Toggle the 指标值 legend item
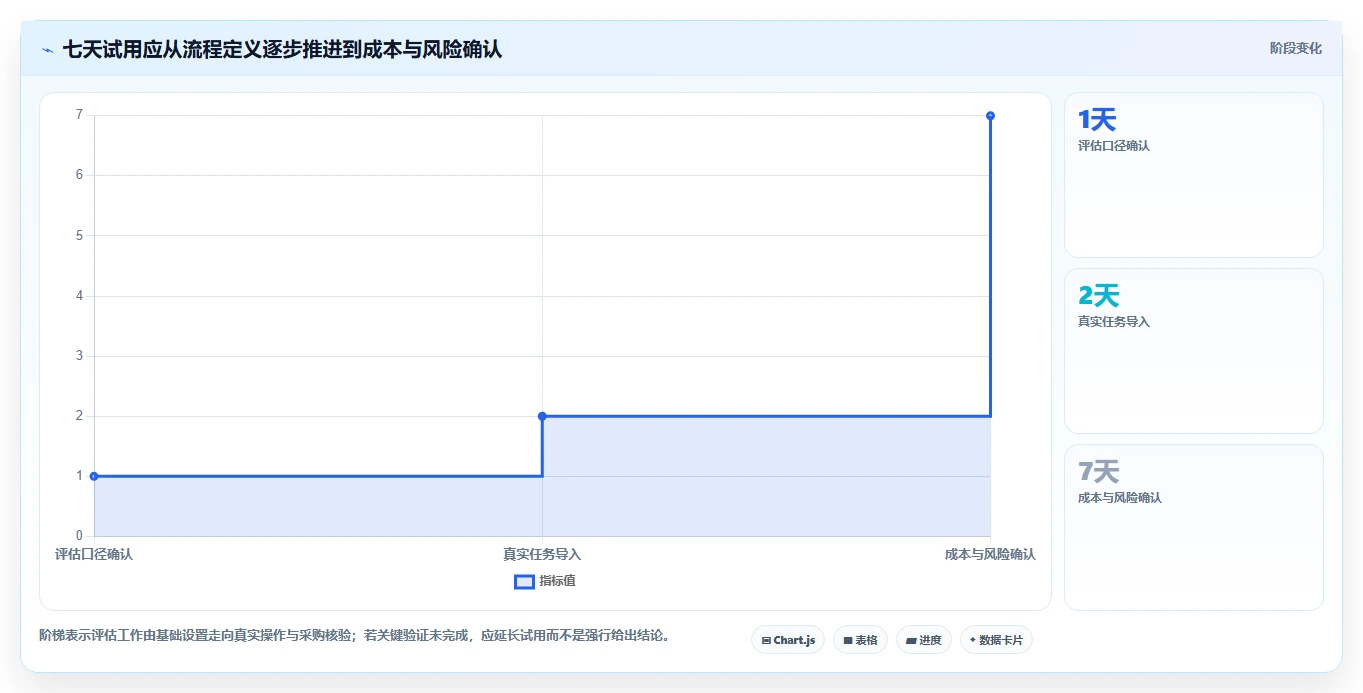 (545, 581)
